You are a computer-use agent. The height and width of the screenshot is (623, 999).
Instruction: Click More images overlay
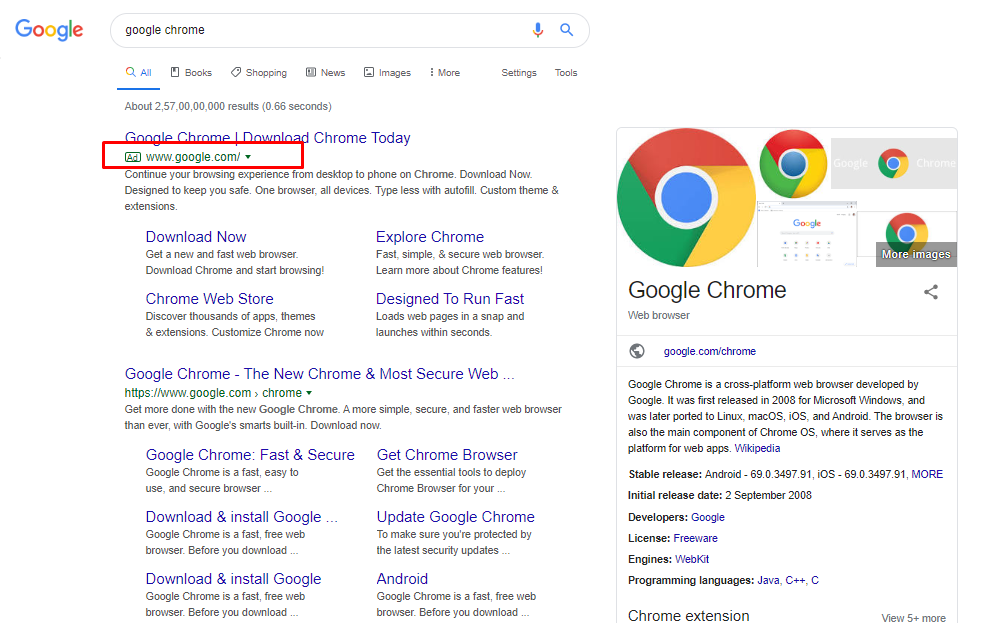pyautogui.click(x=916, y=254)
